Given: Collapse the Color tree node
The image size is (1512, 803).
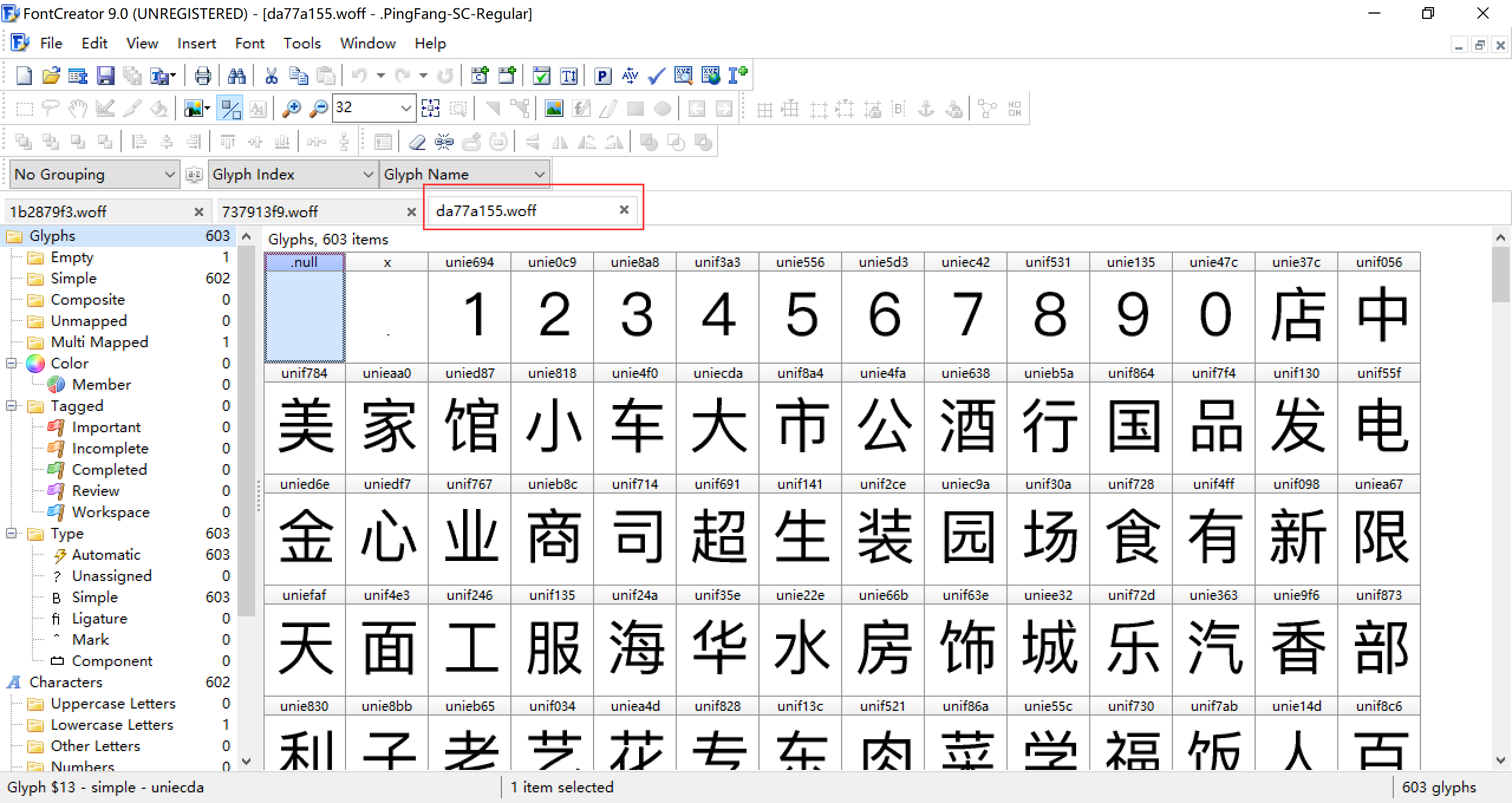Looking at the screenshot, I should click(11, 363).
